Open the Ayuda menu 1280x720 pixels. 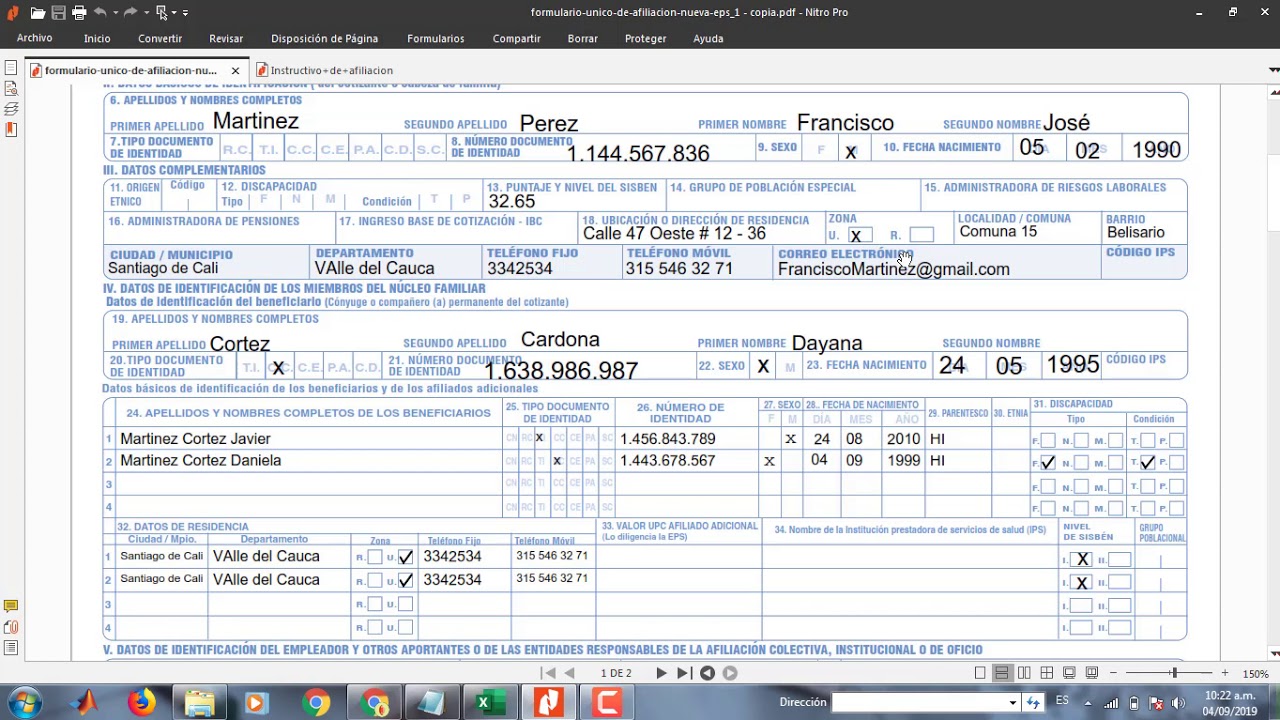click(708, 38)
